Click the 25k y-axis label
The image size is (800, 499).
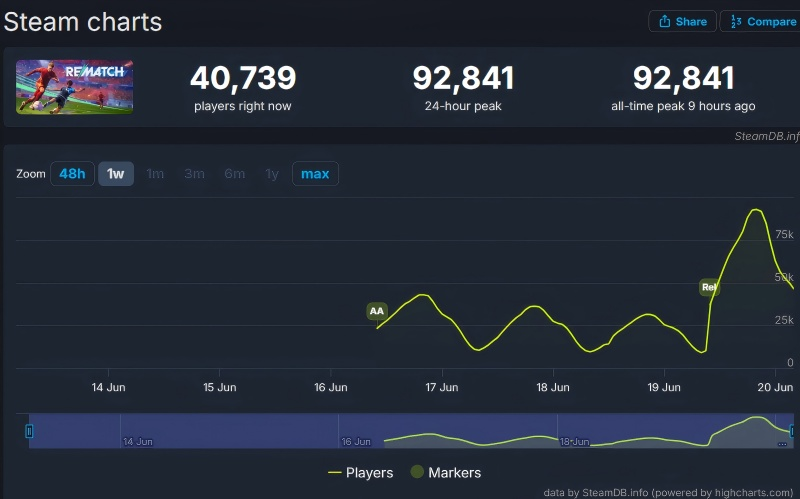pos(784,320)
